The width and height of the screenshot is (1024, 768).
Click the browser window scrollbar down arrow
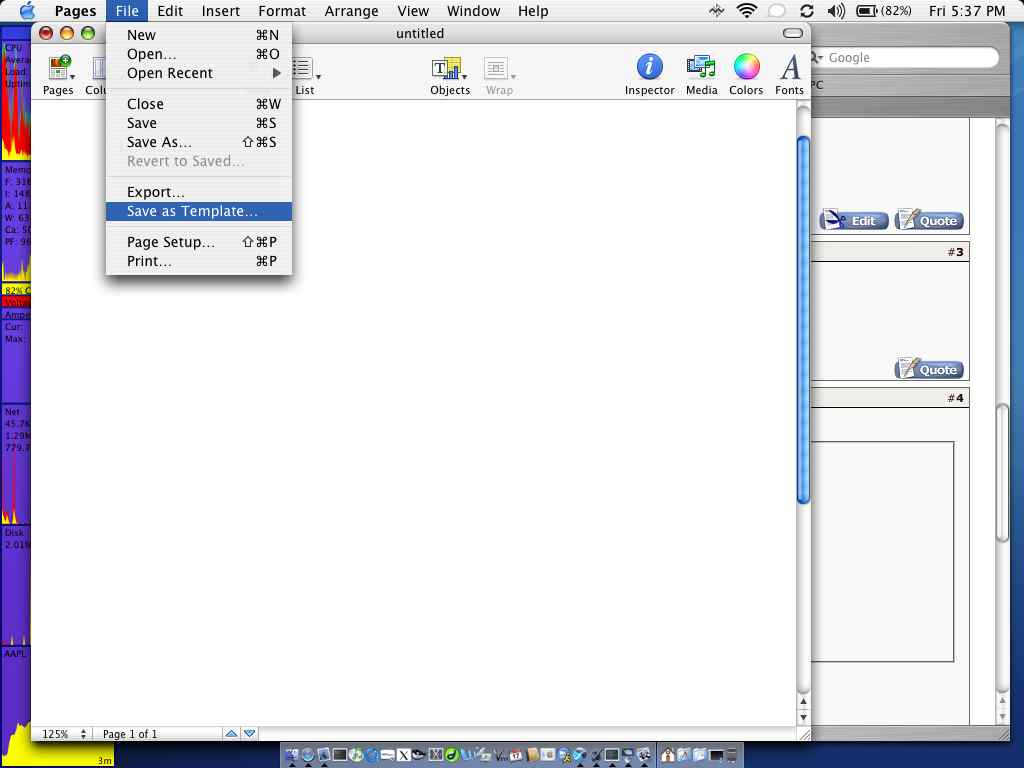[x=1002, y=716]
